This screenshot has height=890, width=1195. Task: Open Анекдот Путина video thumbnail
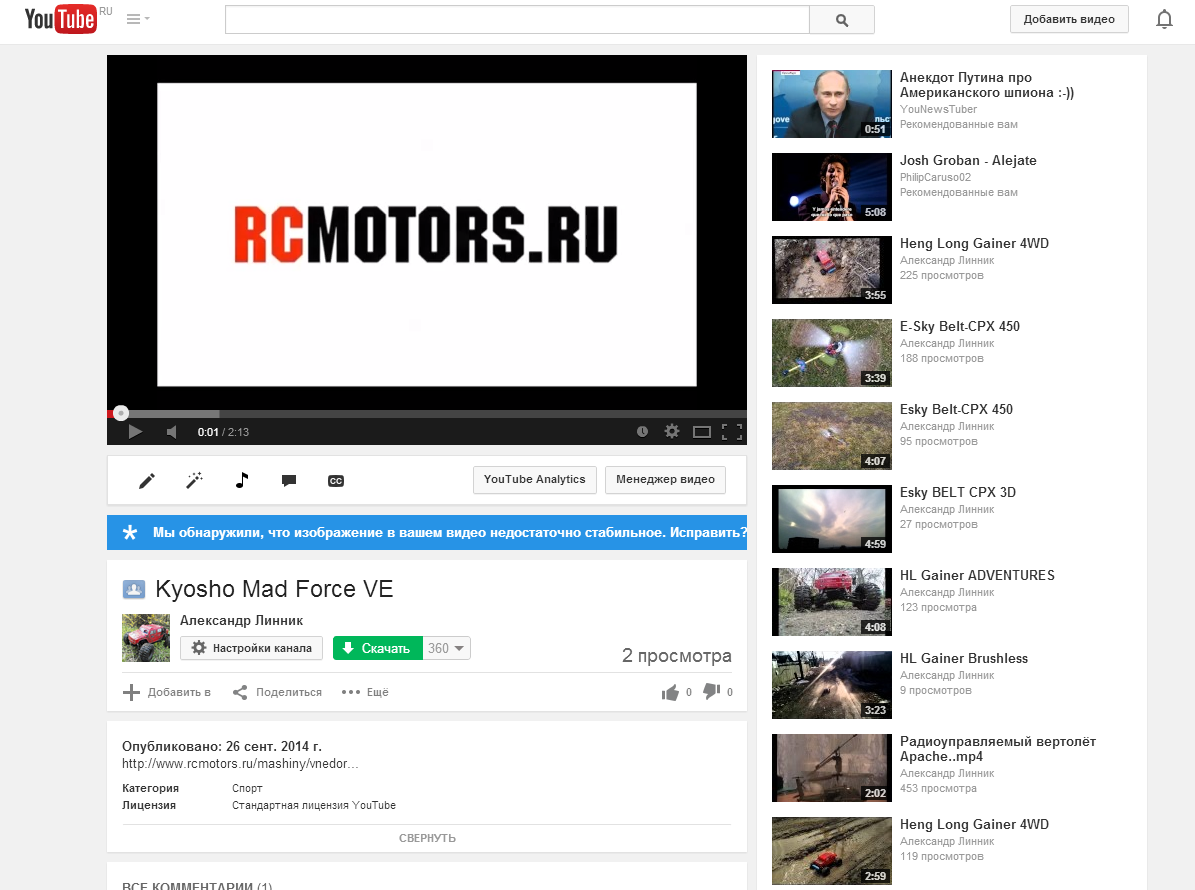click(x=831, y=104)
